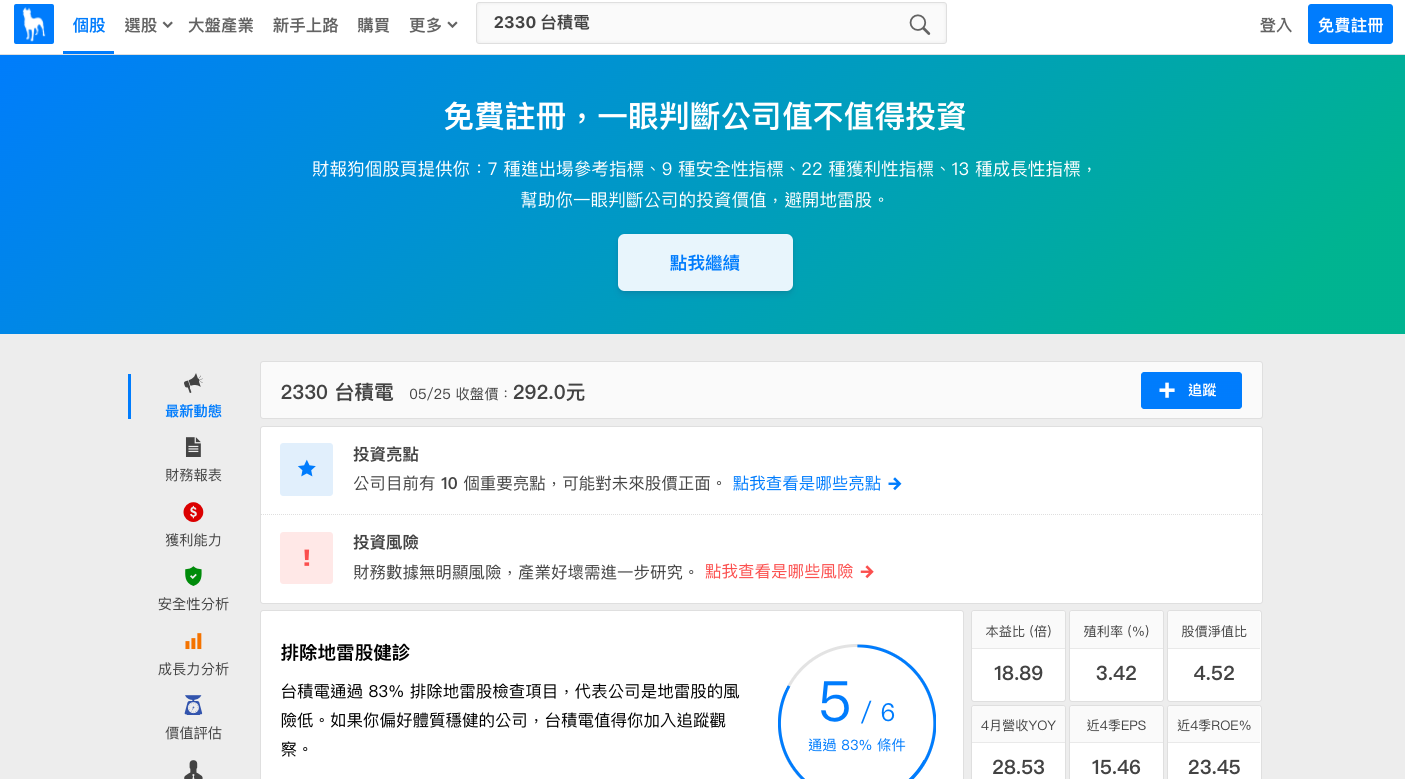Click the blue arrow after 哪些亮點
The height and width of the screenshot is (779, 1405).
(x=895, y=484)
